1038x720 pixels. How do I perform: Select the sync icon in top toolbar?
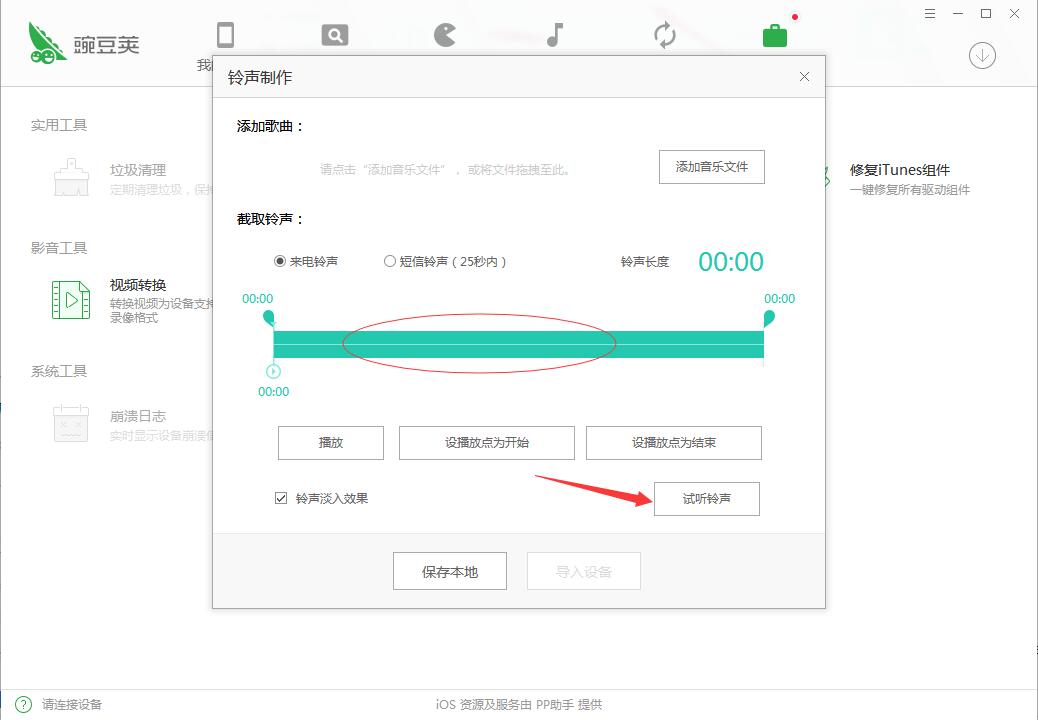pyautogui.click(x=666, y=33)
